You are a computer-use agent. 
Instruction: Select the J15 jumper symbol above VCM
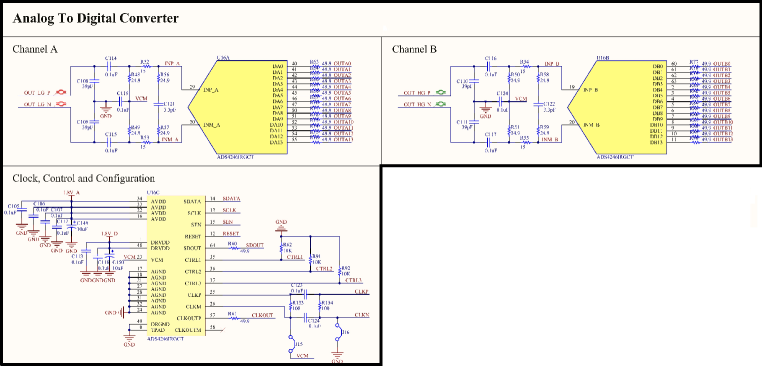point(291,343)
